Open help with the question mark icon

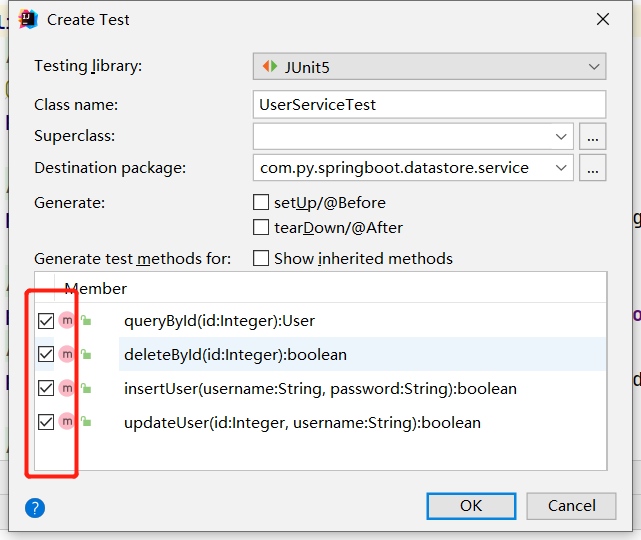pyautogui.click(x=35, y=508)
